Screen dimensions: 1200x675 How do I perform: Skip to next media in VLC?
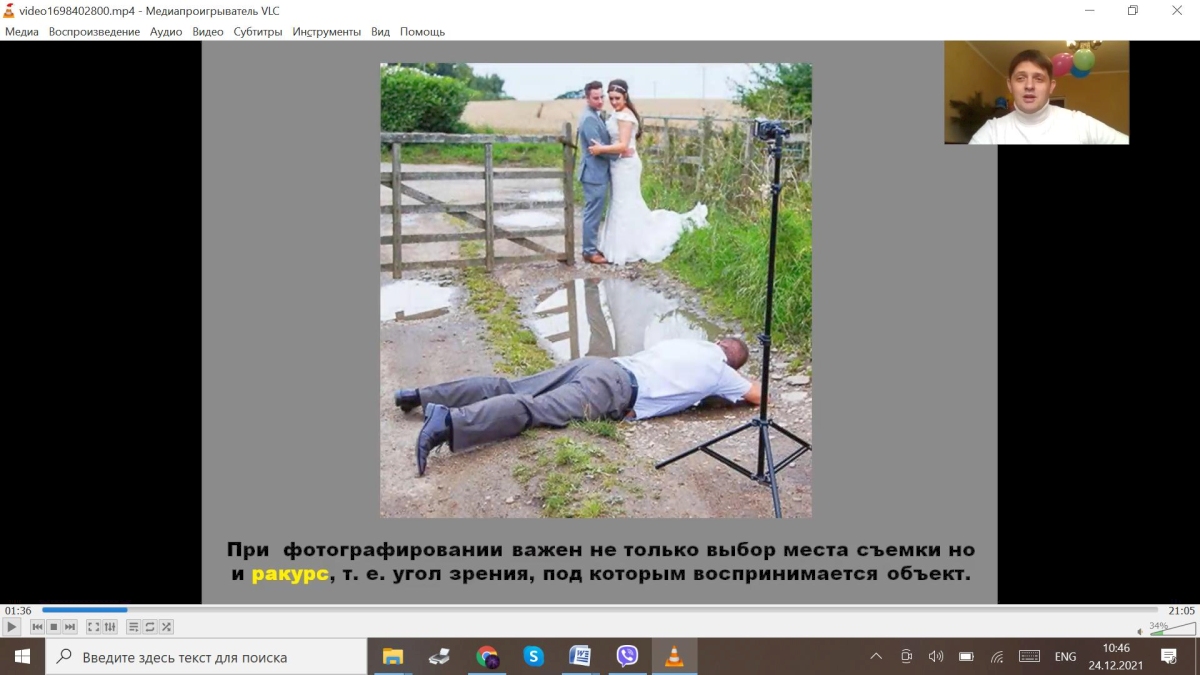(70, 627)
